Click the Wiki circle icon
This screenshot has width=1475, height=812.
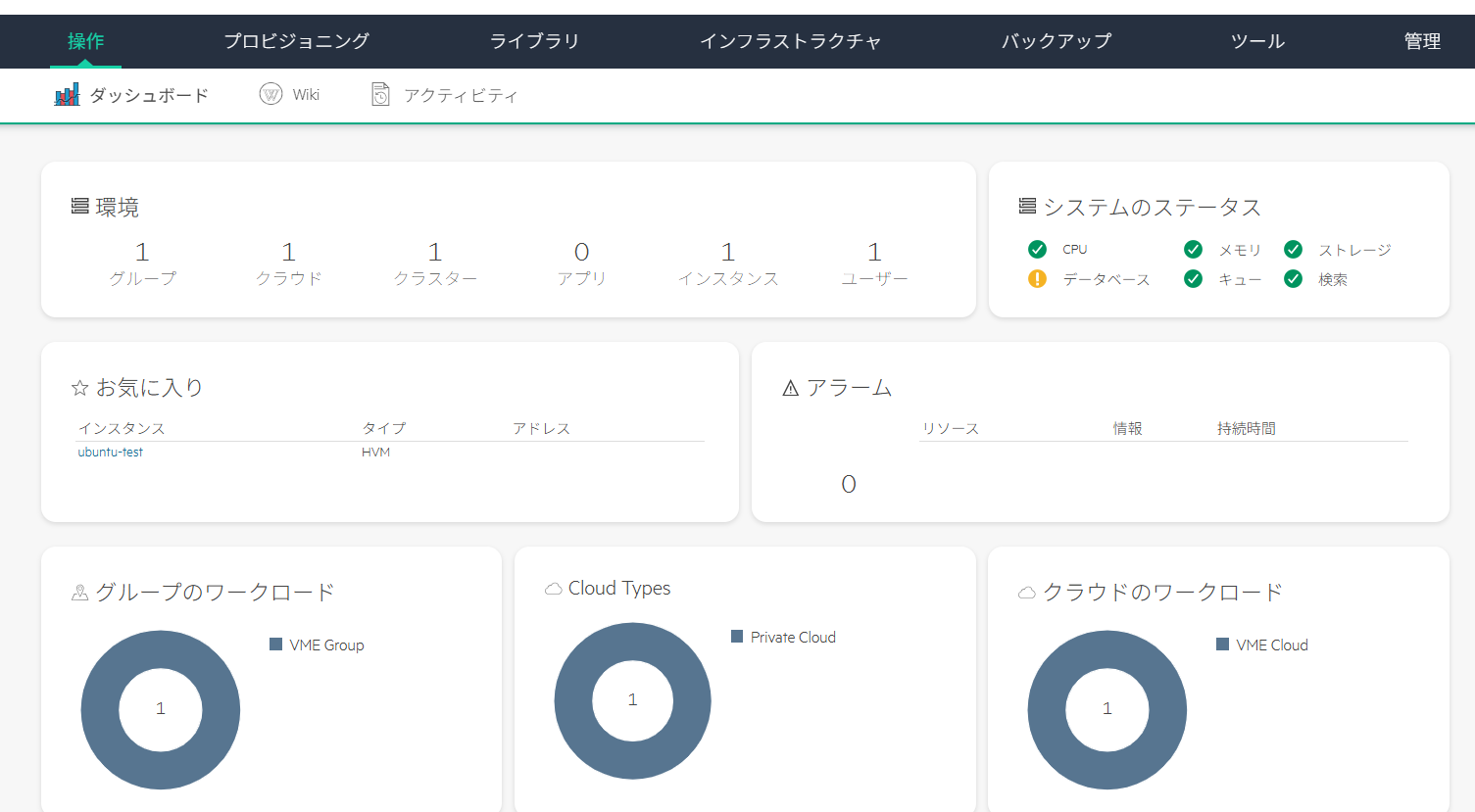click(x=270, y=94)
